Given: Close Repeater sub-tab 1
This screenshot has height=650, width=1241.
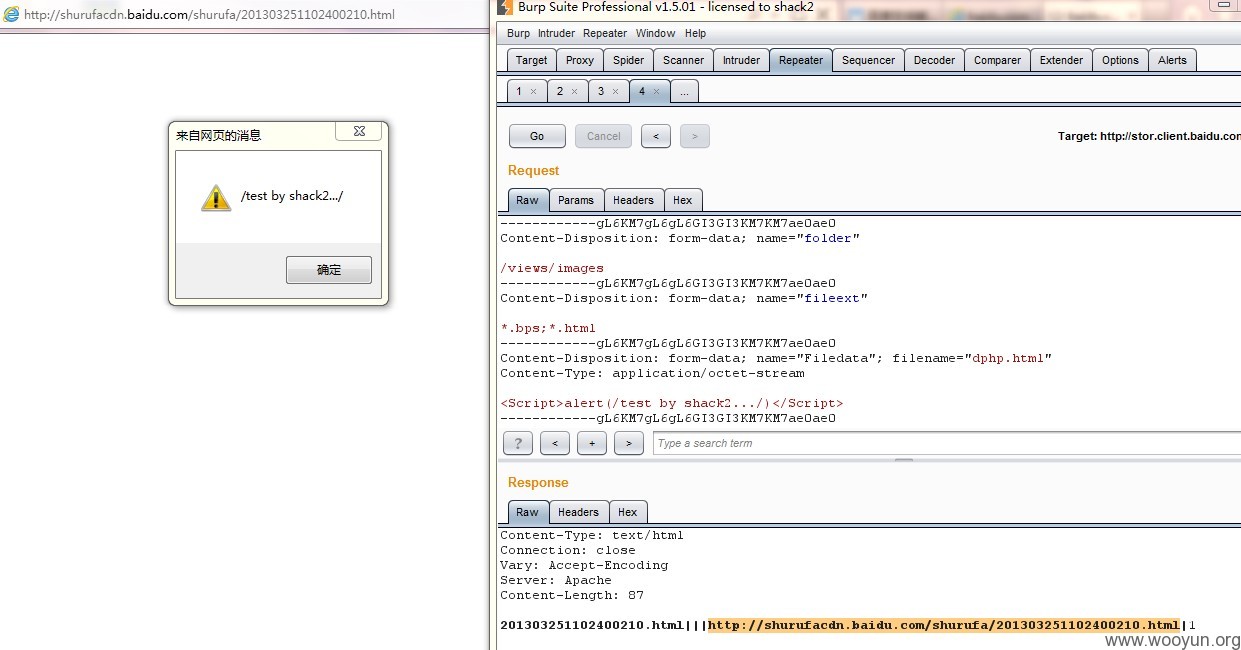Looking at the screenshot, I should click(533, 91).
